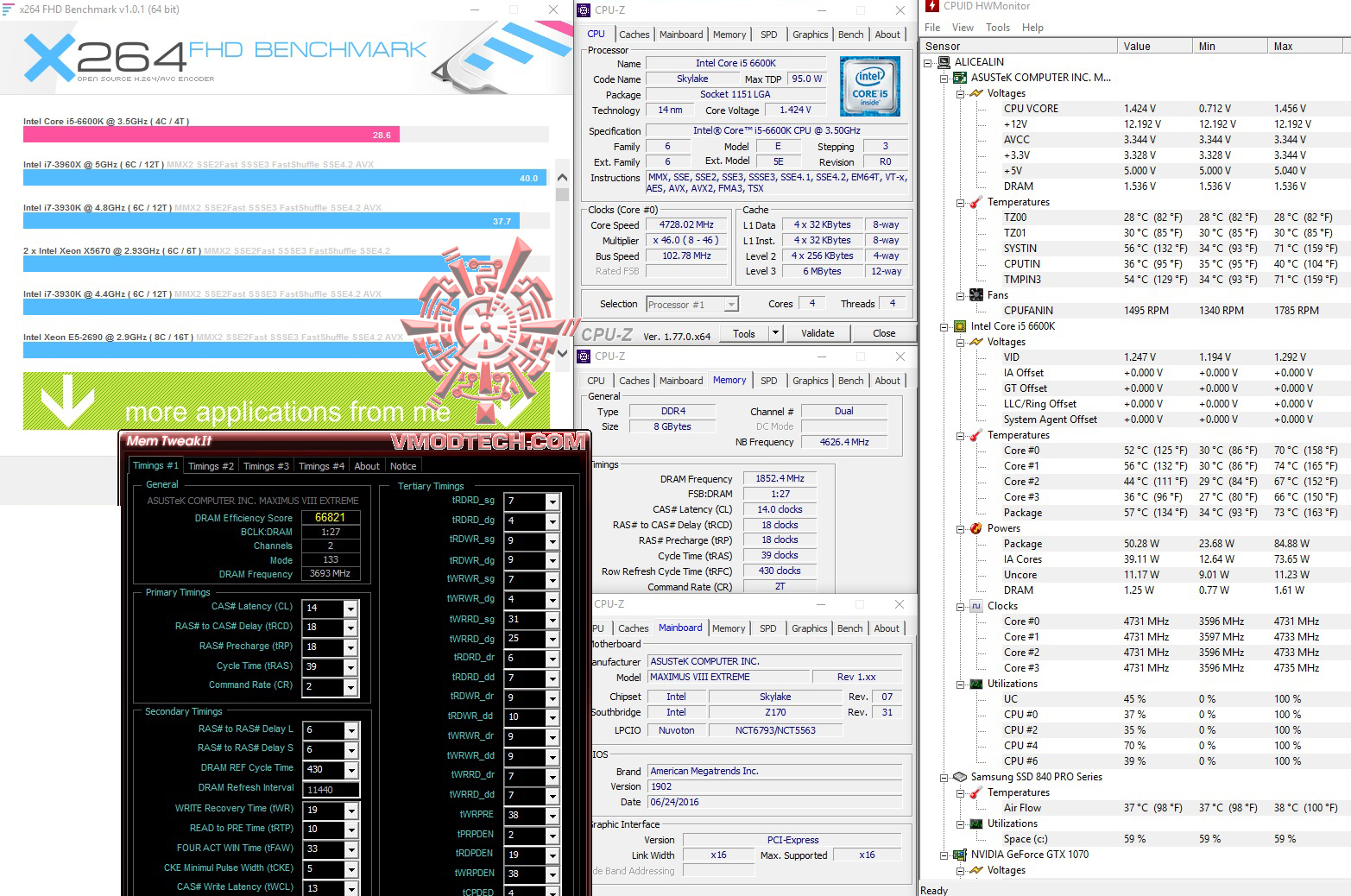This screenshot has height=896, width=1351.
Task: Click the CPU-Z icon in the top CPU window title bar
Action: click(583, 10)
